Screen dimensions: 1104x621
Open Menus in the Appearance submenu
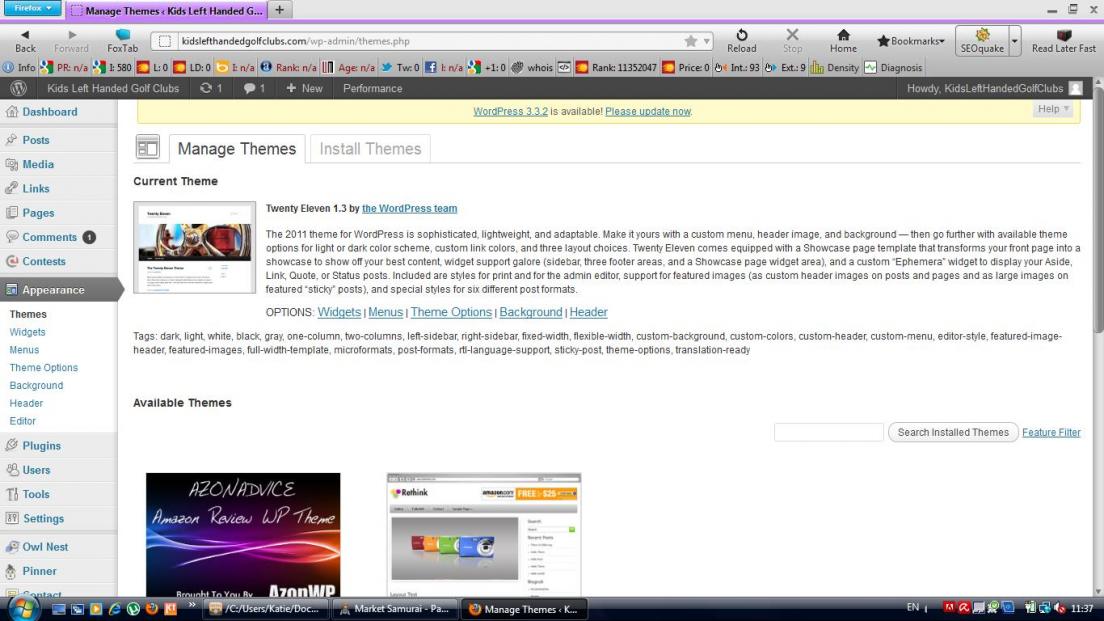[24, 350]
